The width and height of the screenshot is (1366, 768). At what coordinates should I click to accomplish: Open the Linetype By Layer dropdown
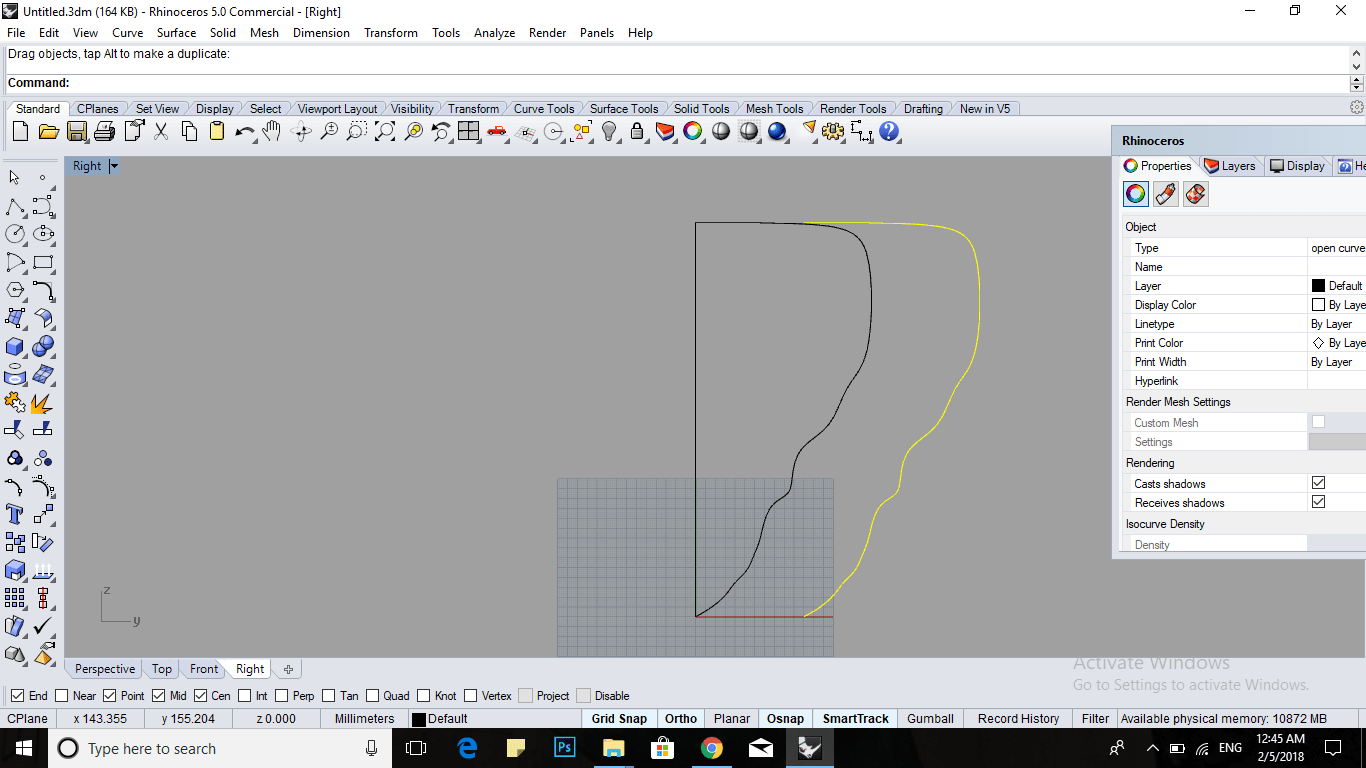coord(1337,324)
